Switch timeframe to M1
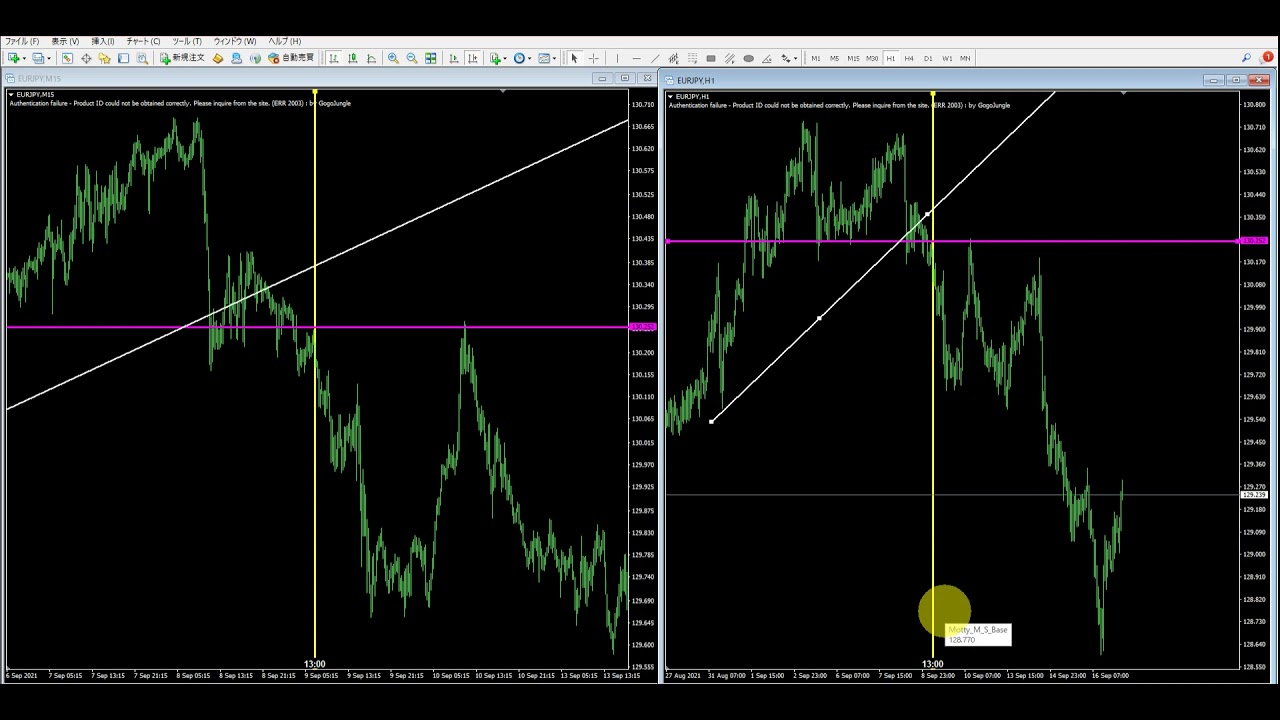This screenshot has height=720, width=1280. pos(816,58)
